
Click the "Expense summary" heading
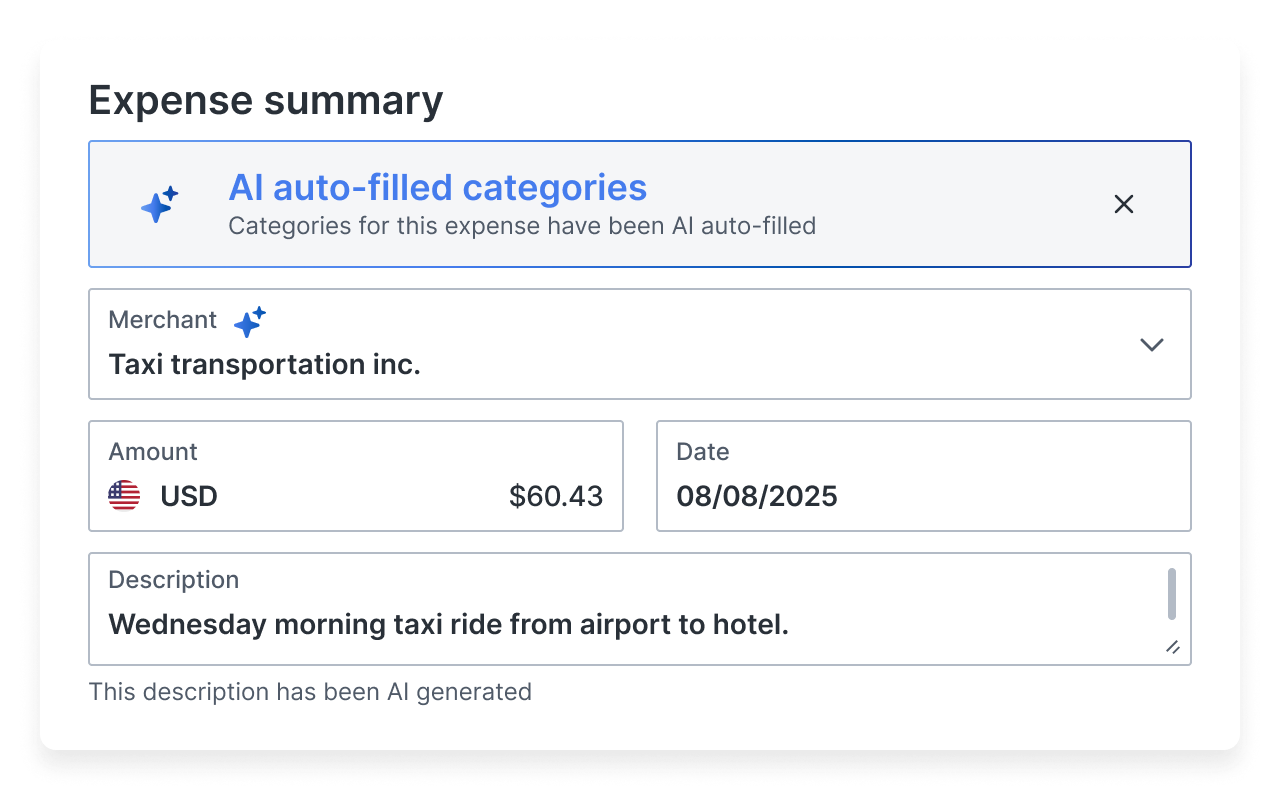[x=265, y=101]
